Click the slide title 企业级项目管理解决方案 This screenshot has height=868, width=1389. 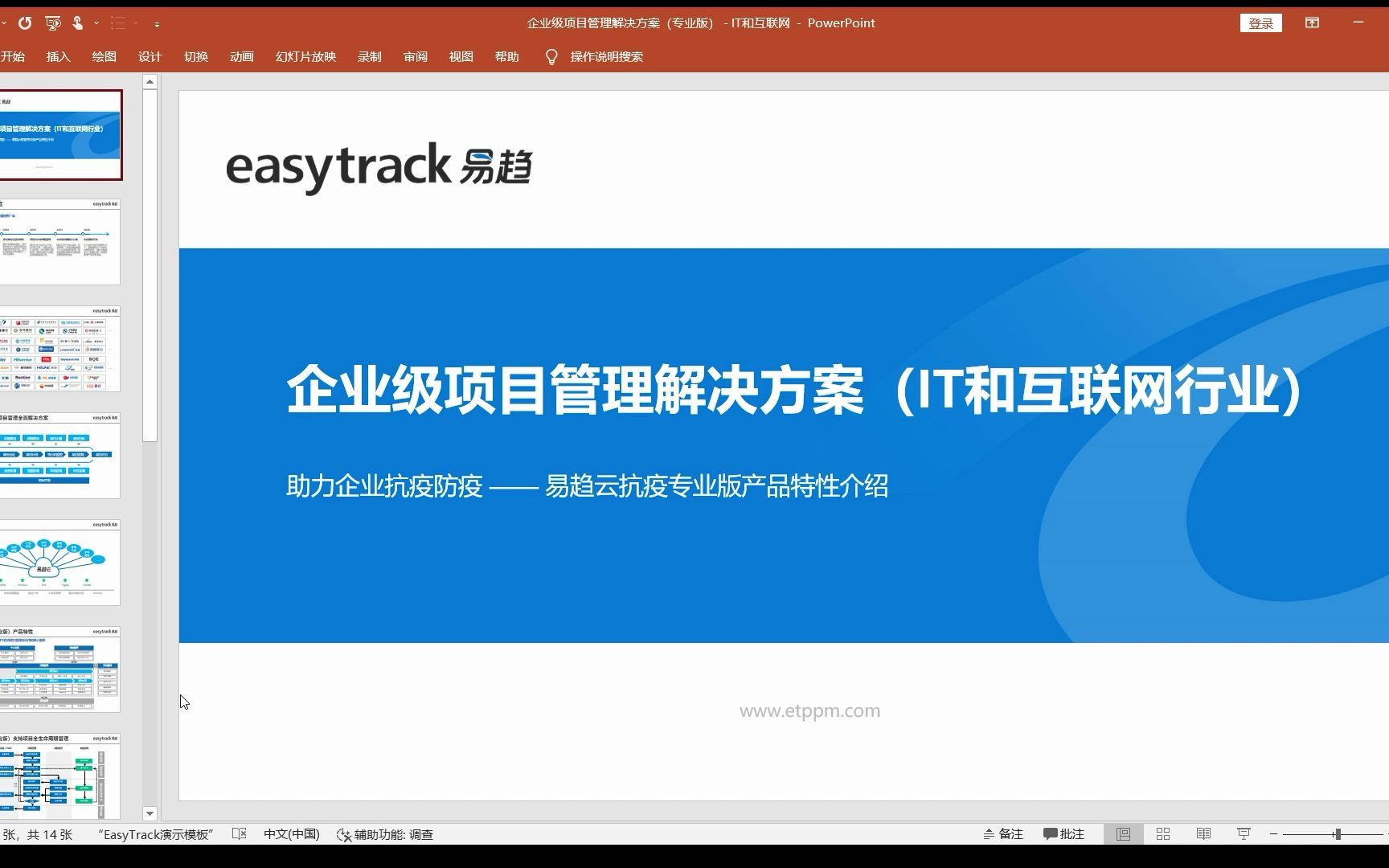[x=793, y=391]
